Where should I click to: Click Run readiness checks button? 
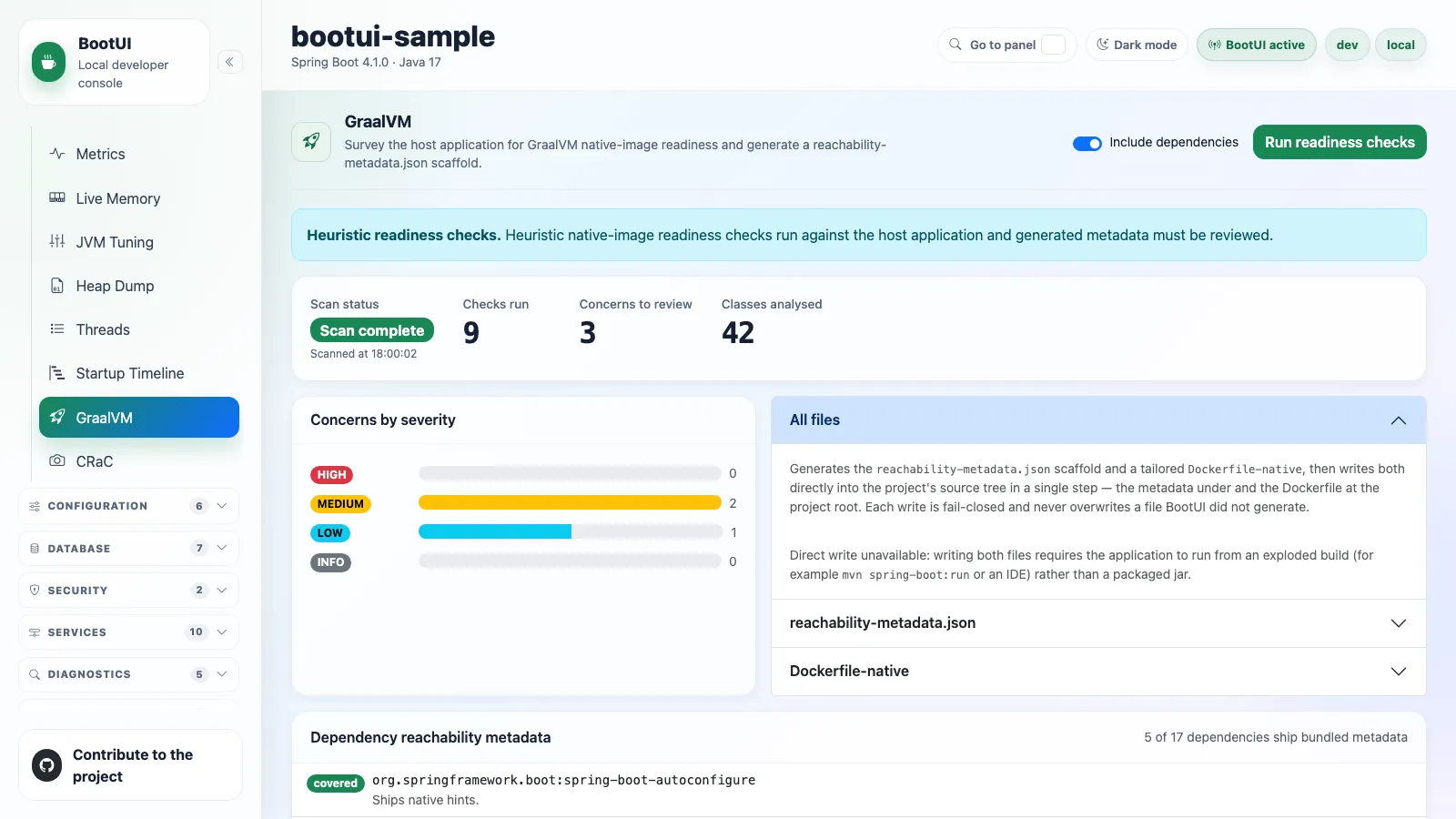[x=1340, y=142]
